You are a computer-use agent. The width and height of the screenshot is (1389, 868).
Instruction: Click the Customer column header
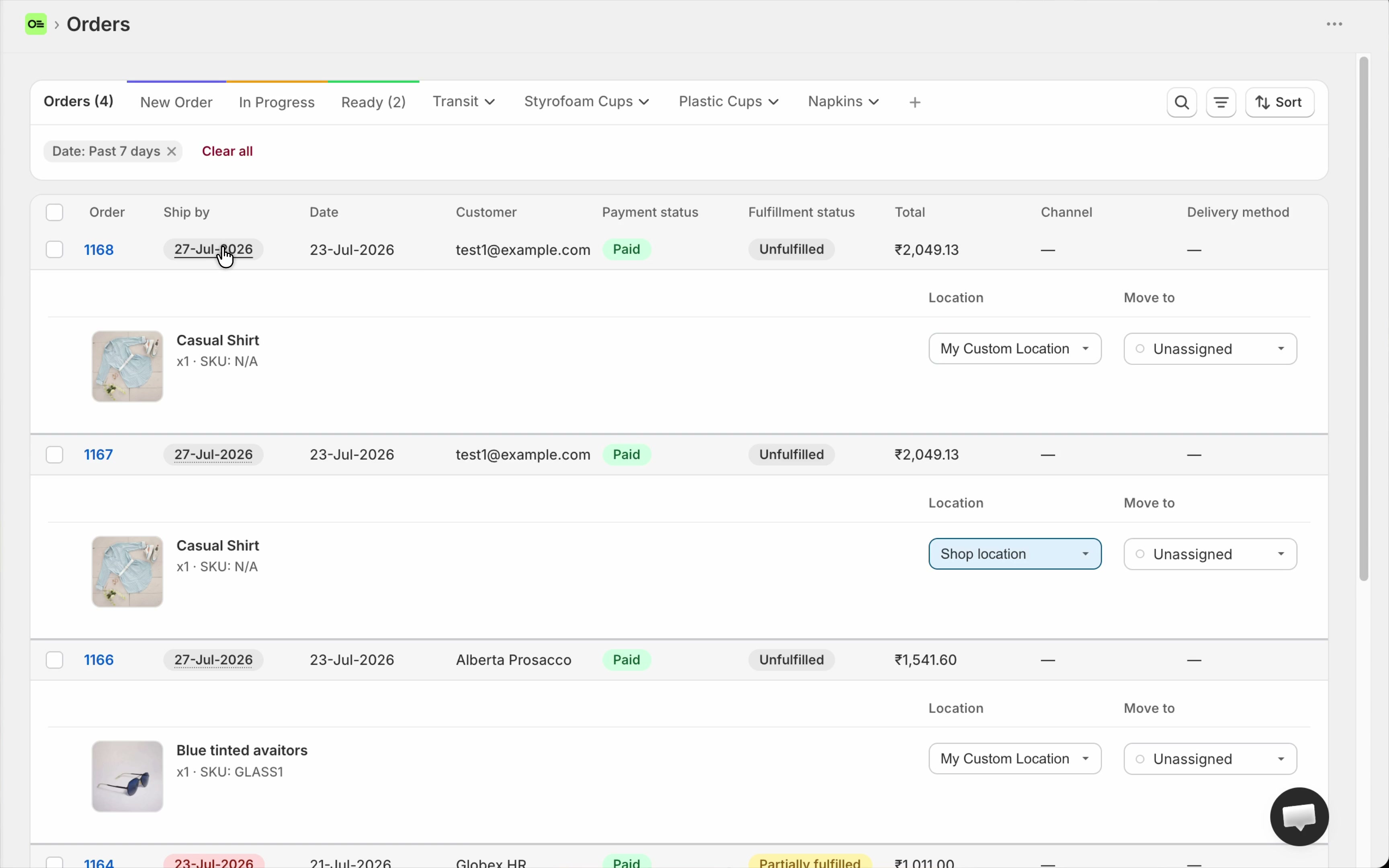(x=486, y=213)
